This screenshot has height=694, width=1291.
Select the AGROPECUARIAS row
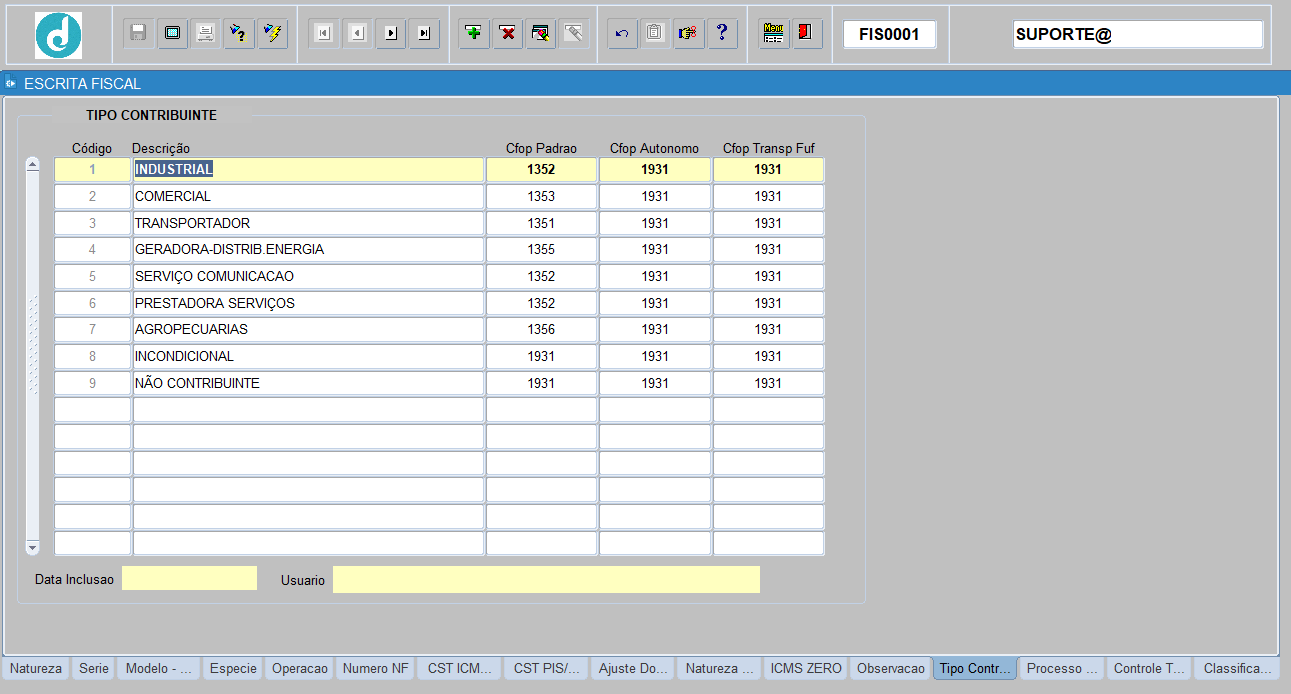point(308,330)
